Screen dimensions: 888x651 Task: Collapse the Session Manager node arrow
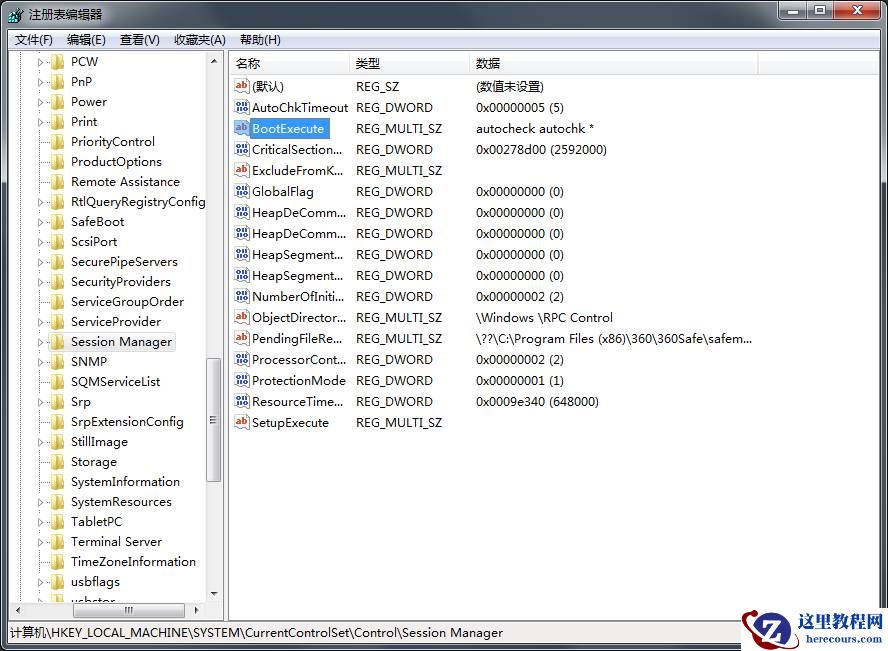[40, 341]
